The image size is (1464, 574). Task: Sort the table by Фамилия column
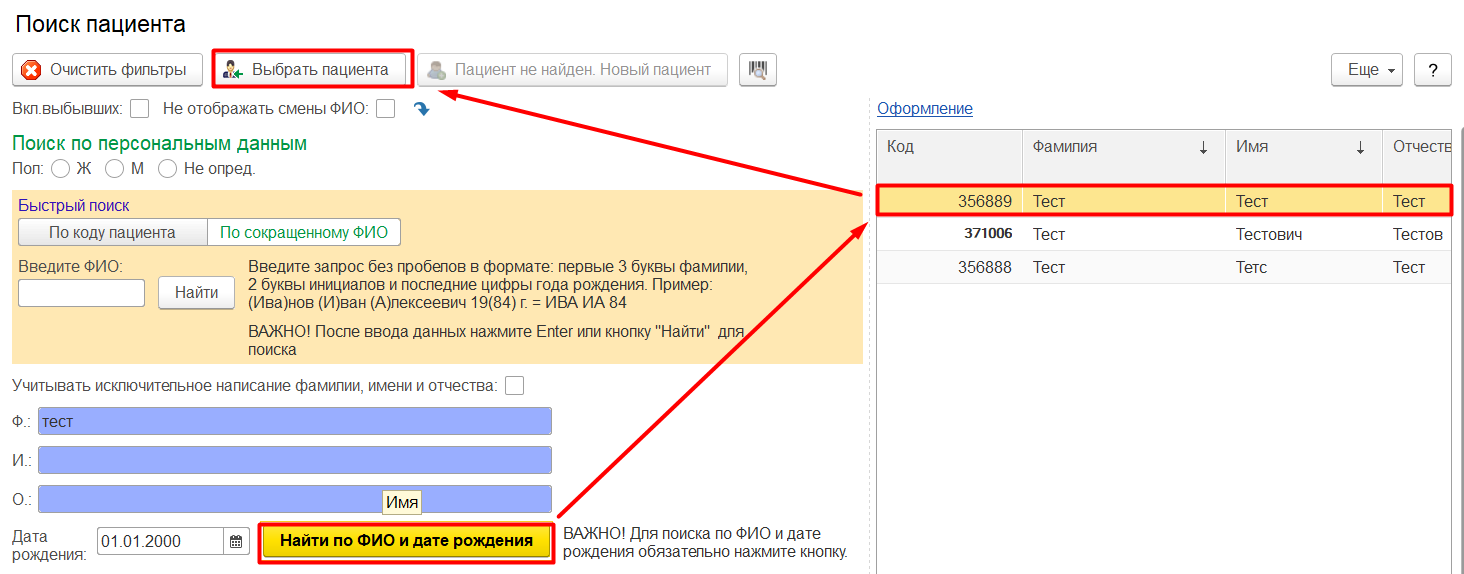(1122, 147)
